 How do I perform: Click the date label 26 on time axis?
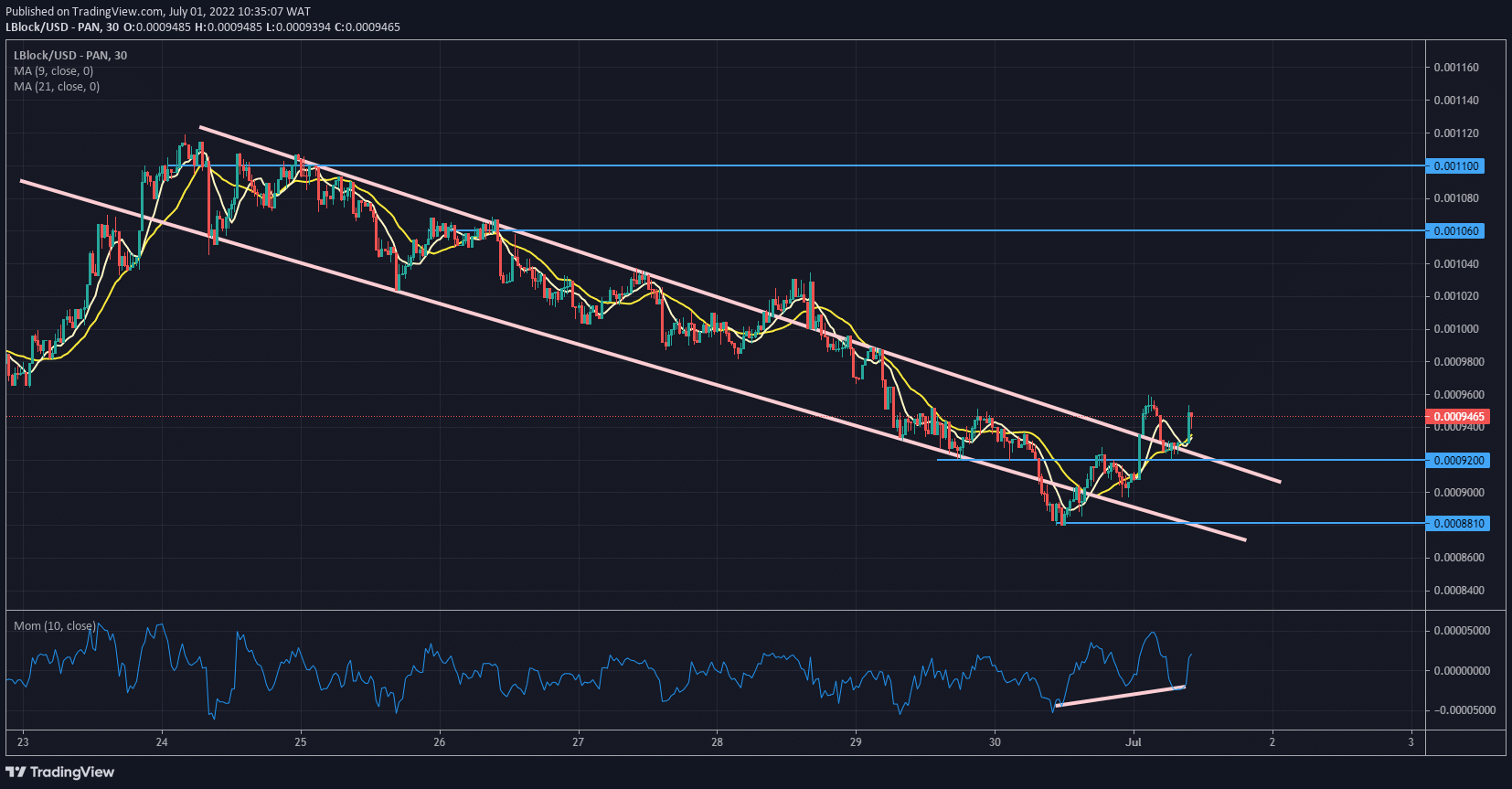pyautogui.click(x=440, y=742)
